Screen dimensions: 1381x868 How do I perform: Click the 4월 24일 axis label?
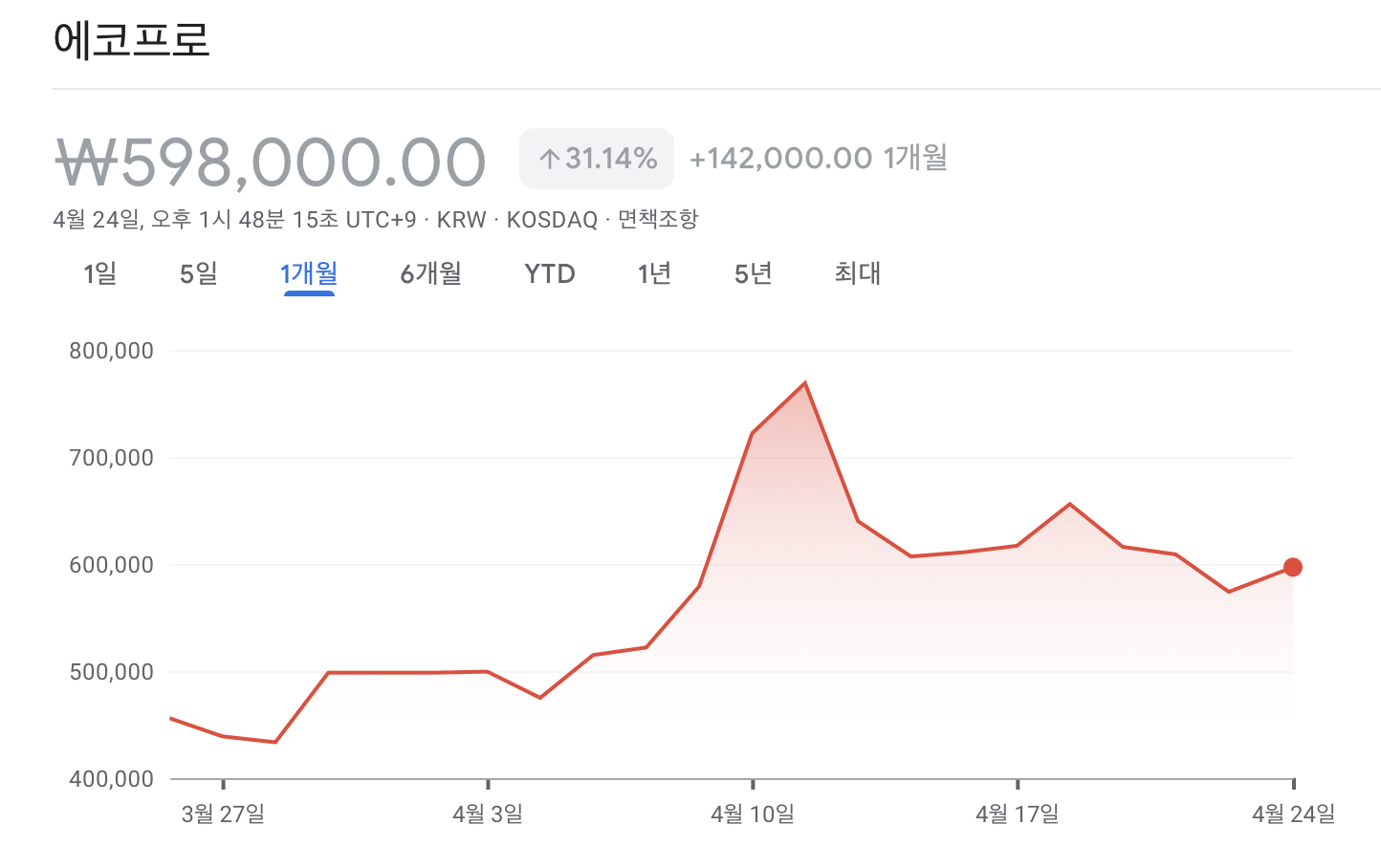(1295, 815)
